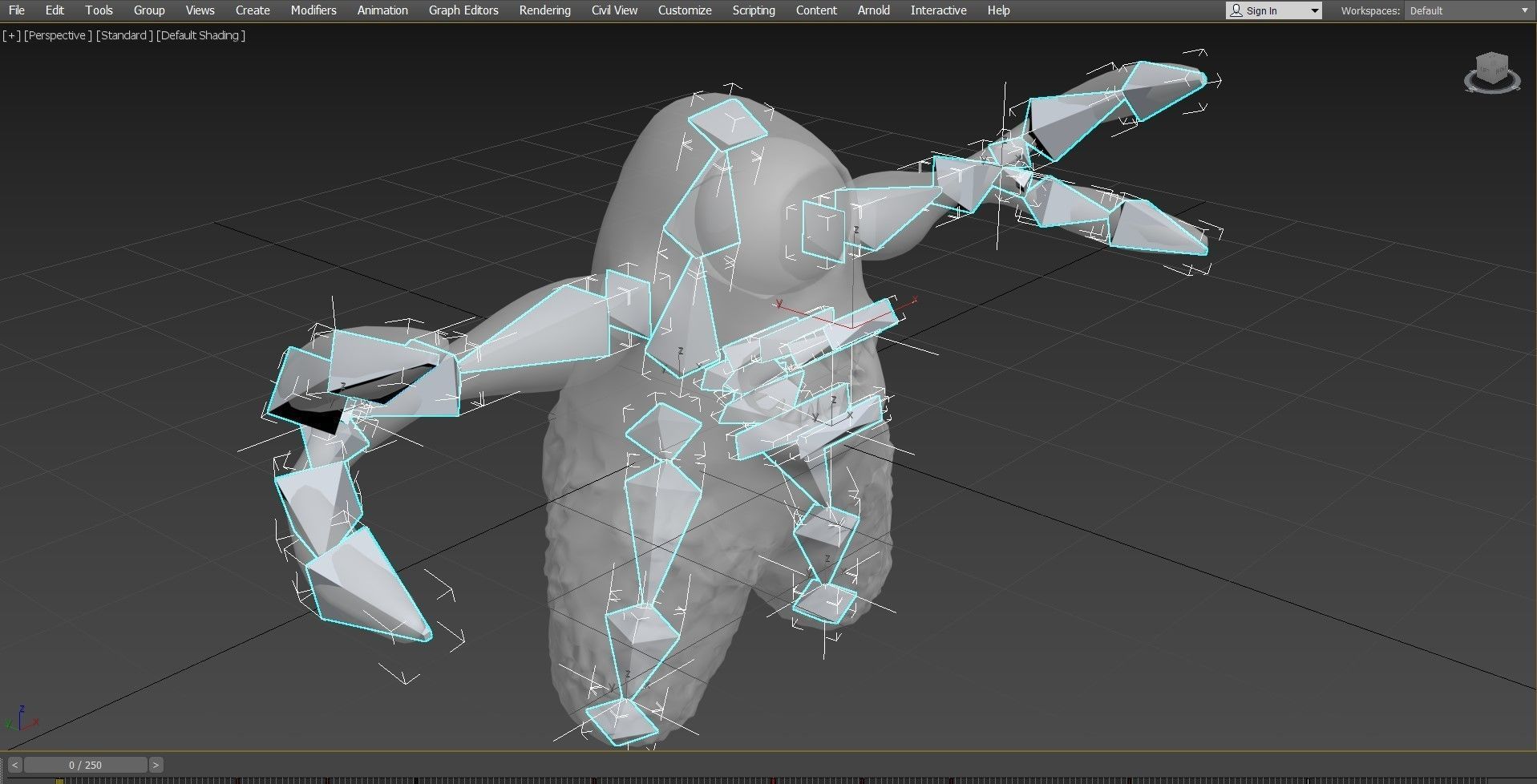The width and height of the screenshot is (1537, 784).
Task: Open the Group menu
Action: pyautogui.click(x=149, y=10)
